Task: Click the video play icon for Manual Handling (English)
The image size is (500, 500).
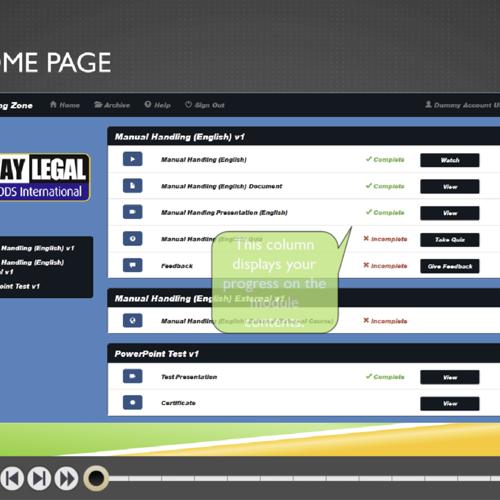Action: click(x=132, y=159)
